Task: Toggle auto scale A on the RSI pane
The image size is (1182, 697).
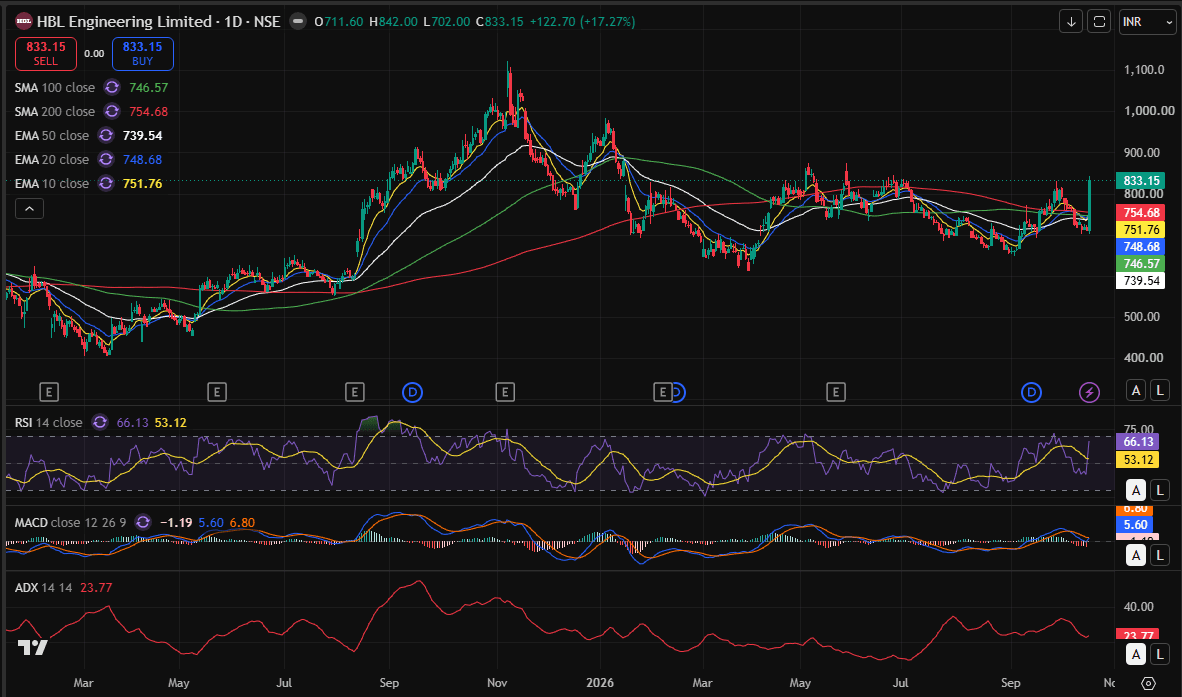Action: 1136,490
